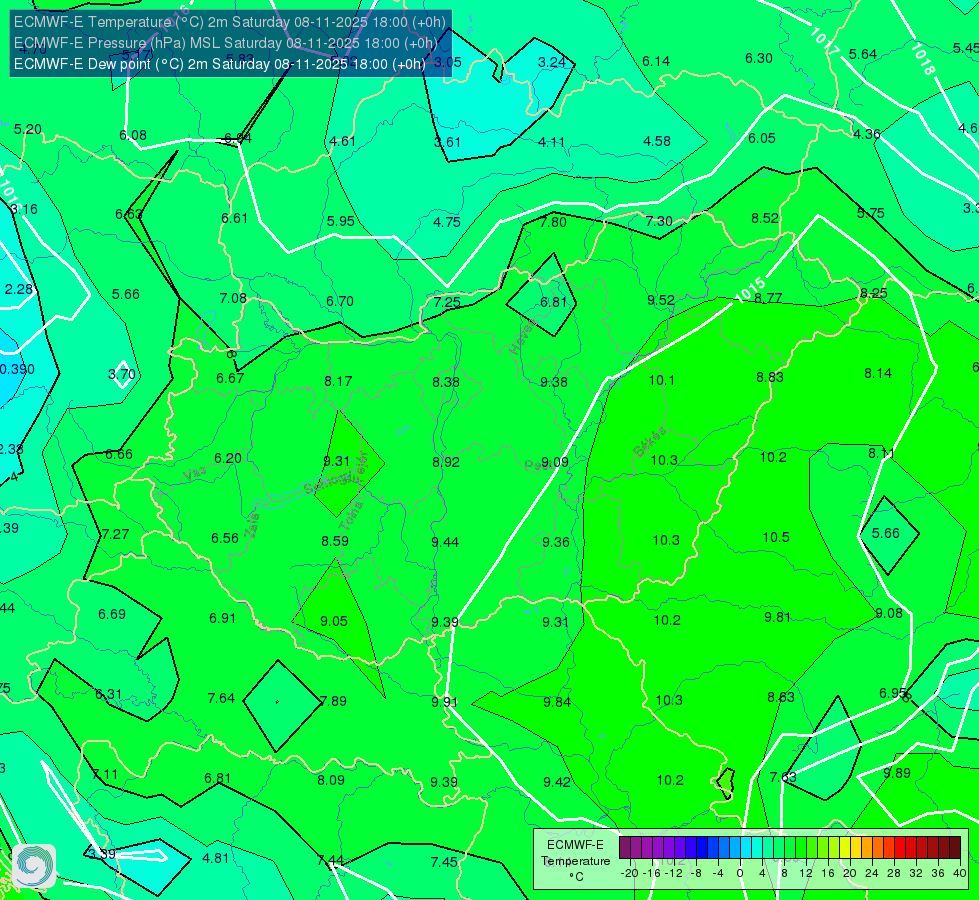The height and width of the screenshot is (900, 979).
Task: Click the 7.08 temperature value
Action: (234, 299)
